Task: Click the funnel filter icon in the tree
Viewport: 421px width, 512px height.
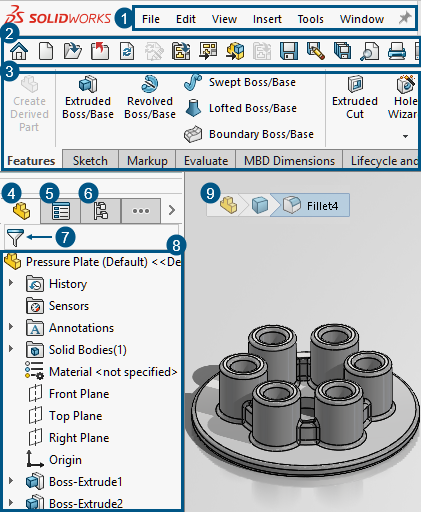Action: coord(15,238)
